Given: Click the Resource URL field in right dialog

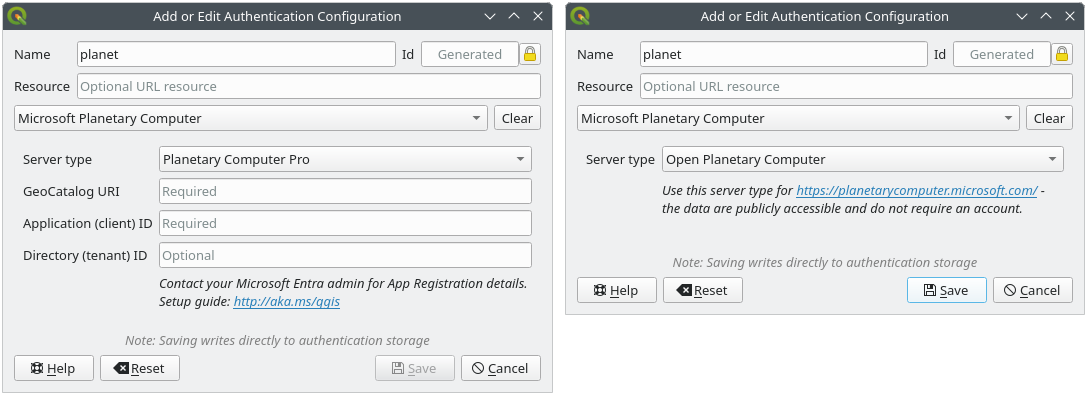Looking at the screenshot, I should point(856,87).
